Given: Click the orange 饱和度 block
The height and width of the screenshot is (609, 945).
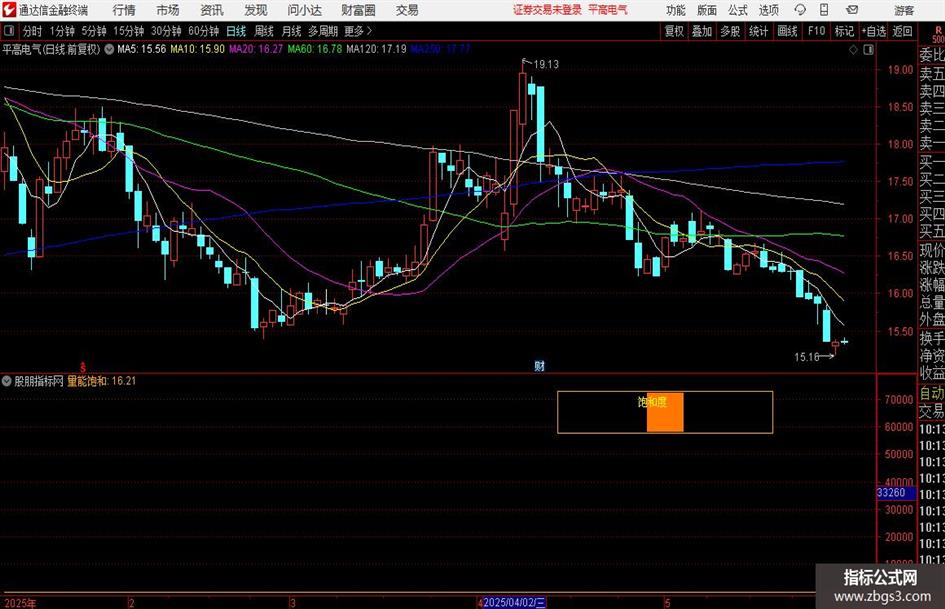Looking at the screenshot, I should 665,412.
